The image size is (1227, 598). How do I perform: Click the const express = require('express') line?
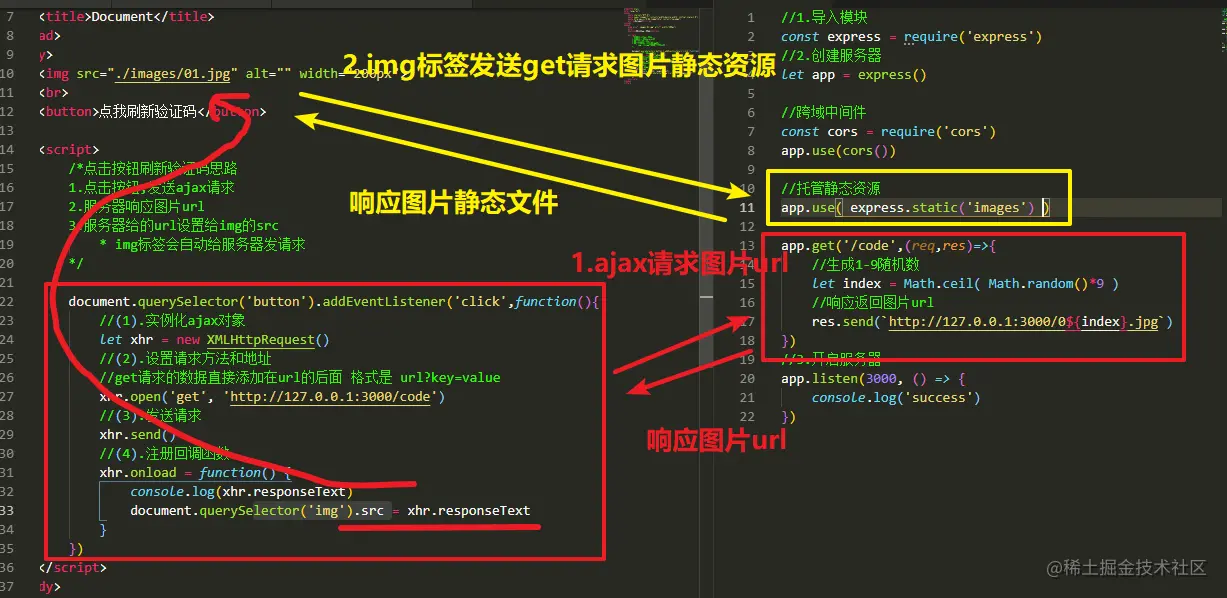pos(912,36)
